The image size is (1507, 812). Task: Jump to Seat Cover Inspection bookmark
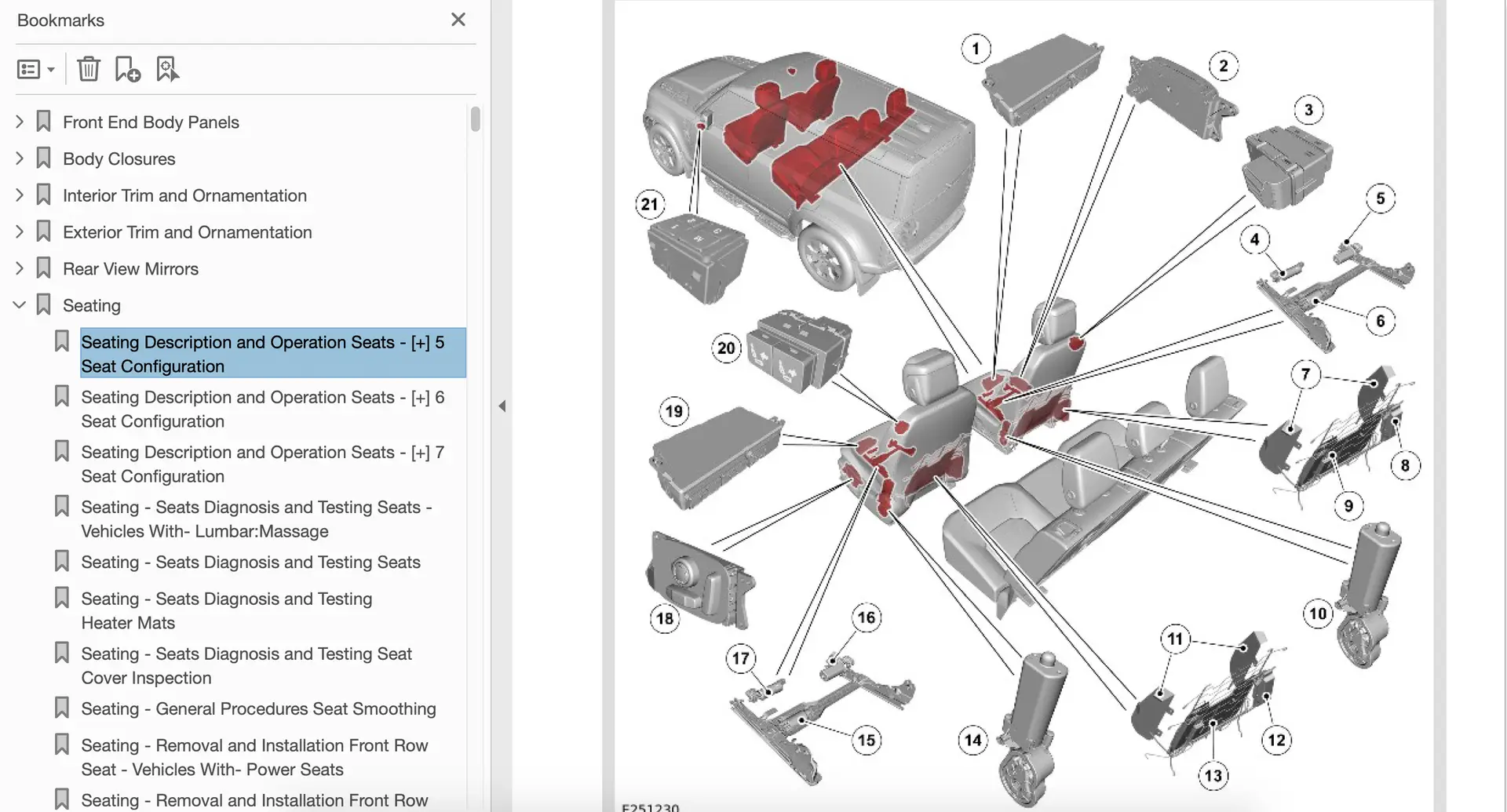point(246,665)
